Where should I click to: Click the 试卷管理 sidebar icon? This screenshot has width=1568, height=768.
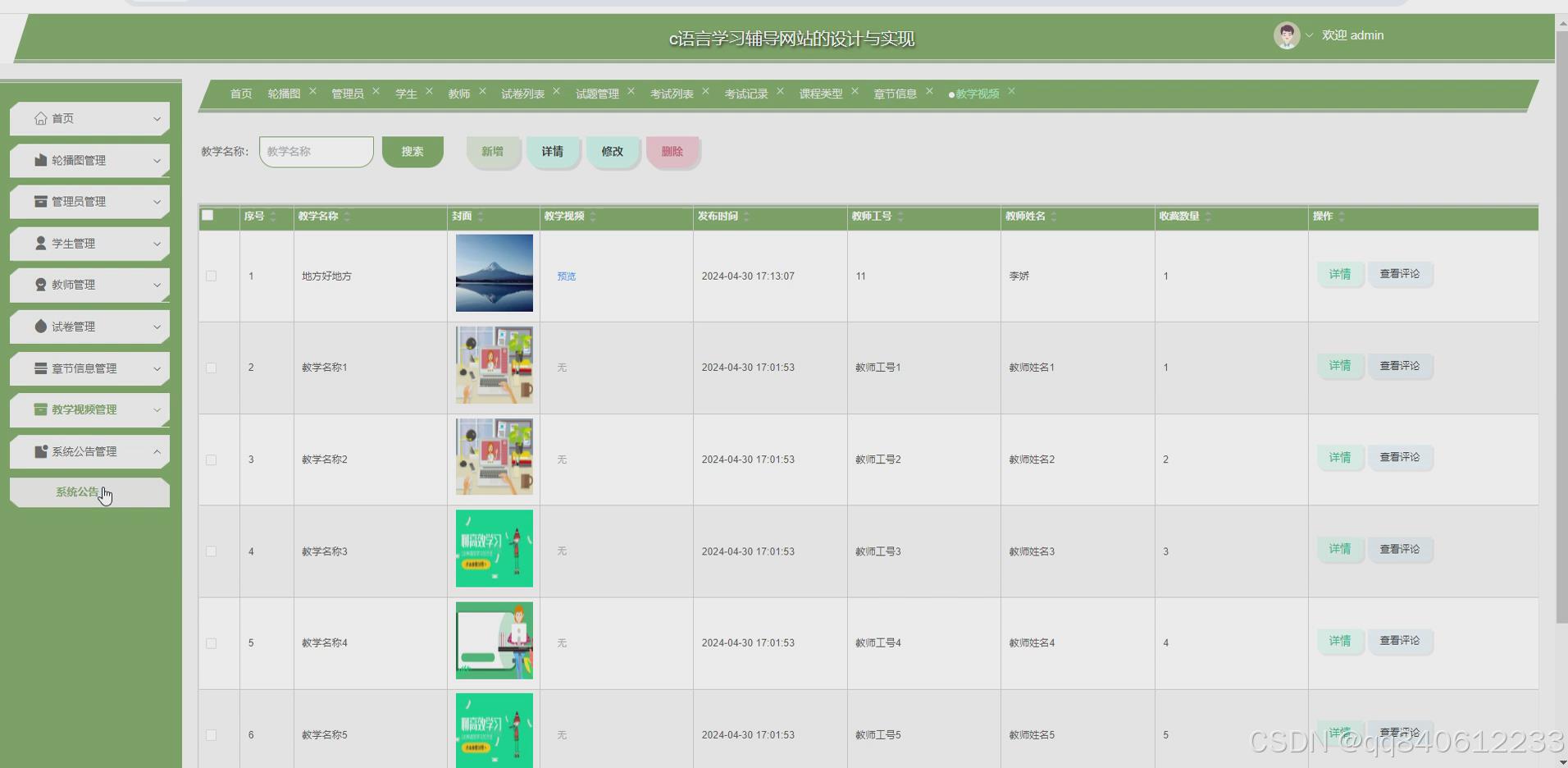point(39,326)
